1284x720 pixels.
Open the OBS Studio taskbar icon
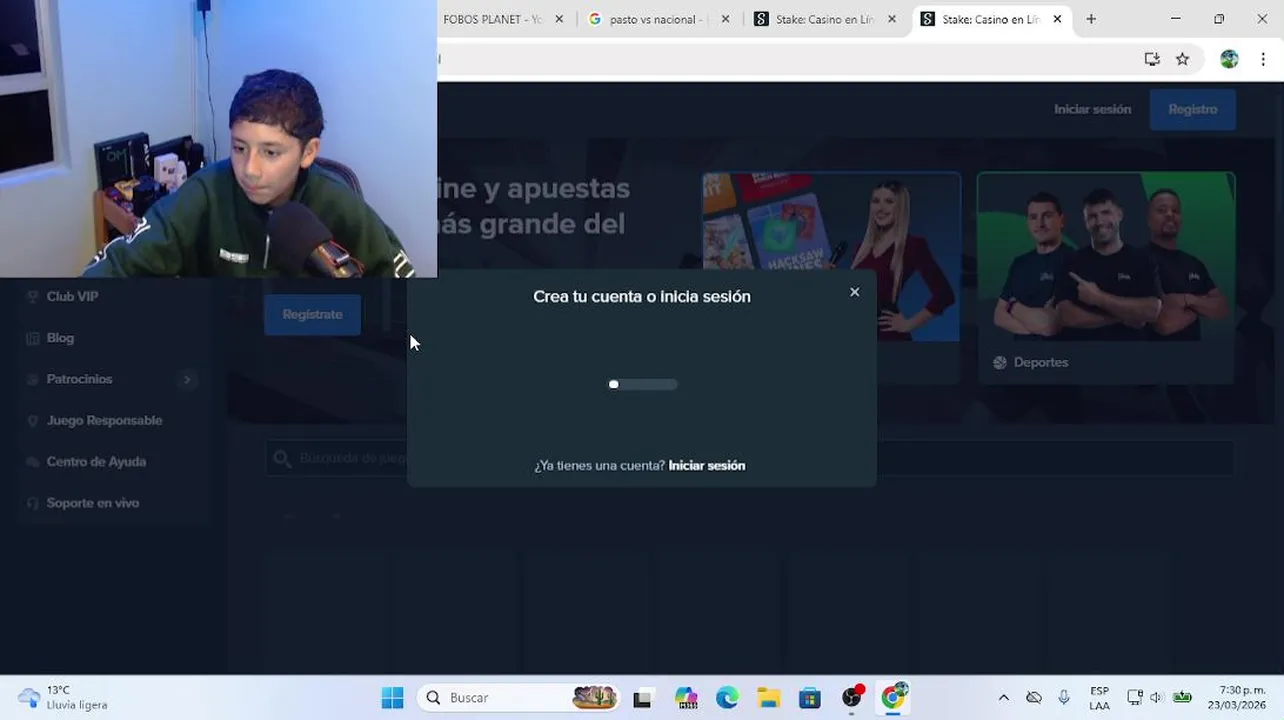point(852,697)
